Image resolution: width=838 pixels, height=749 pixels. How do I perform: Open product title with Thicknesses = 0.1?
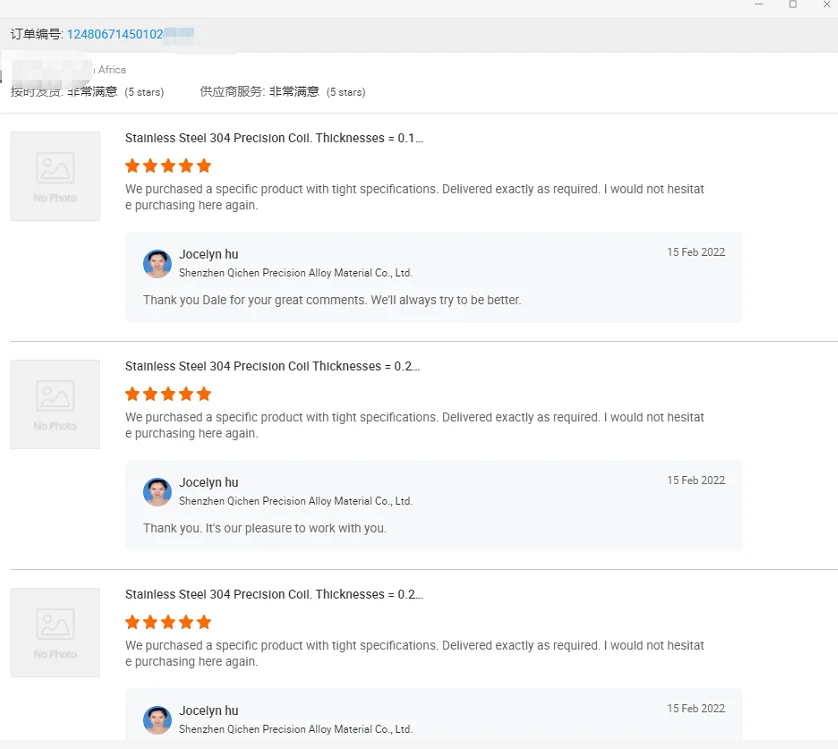[274, 138]
